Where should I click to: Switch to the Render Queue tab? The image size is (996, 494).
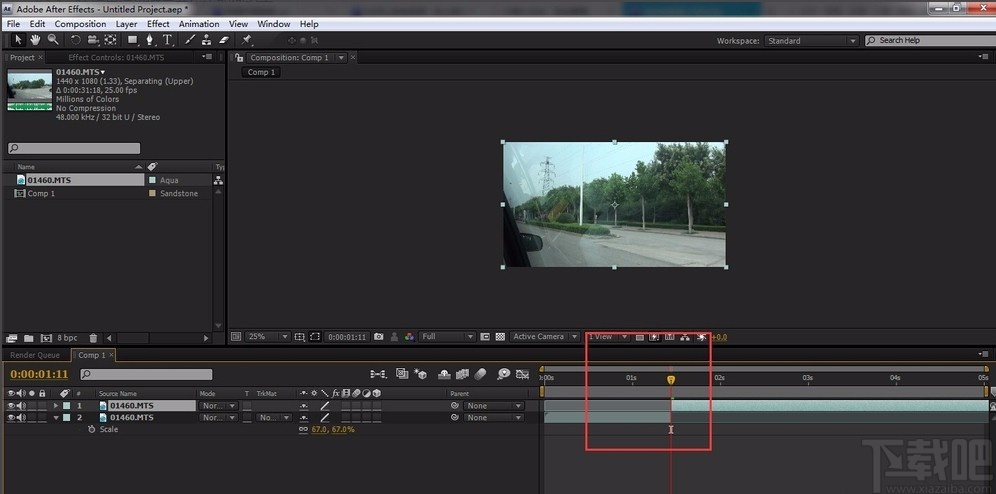pos(35,355)
